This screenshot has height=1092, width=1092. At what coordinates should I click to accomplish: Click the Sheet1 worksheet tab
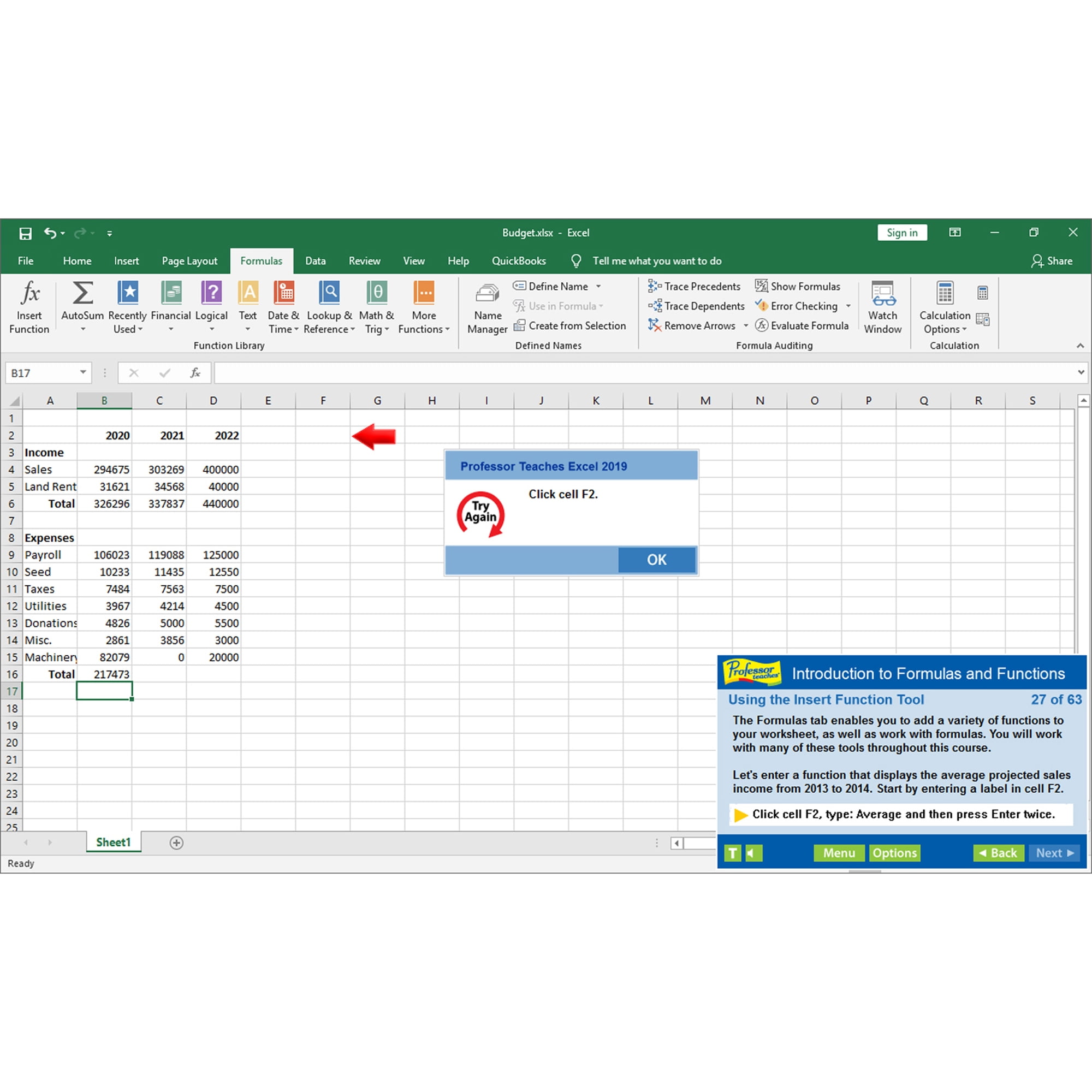113,842
